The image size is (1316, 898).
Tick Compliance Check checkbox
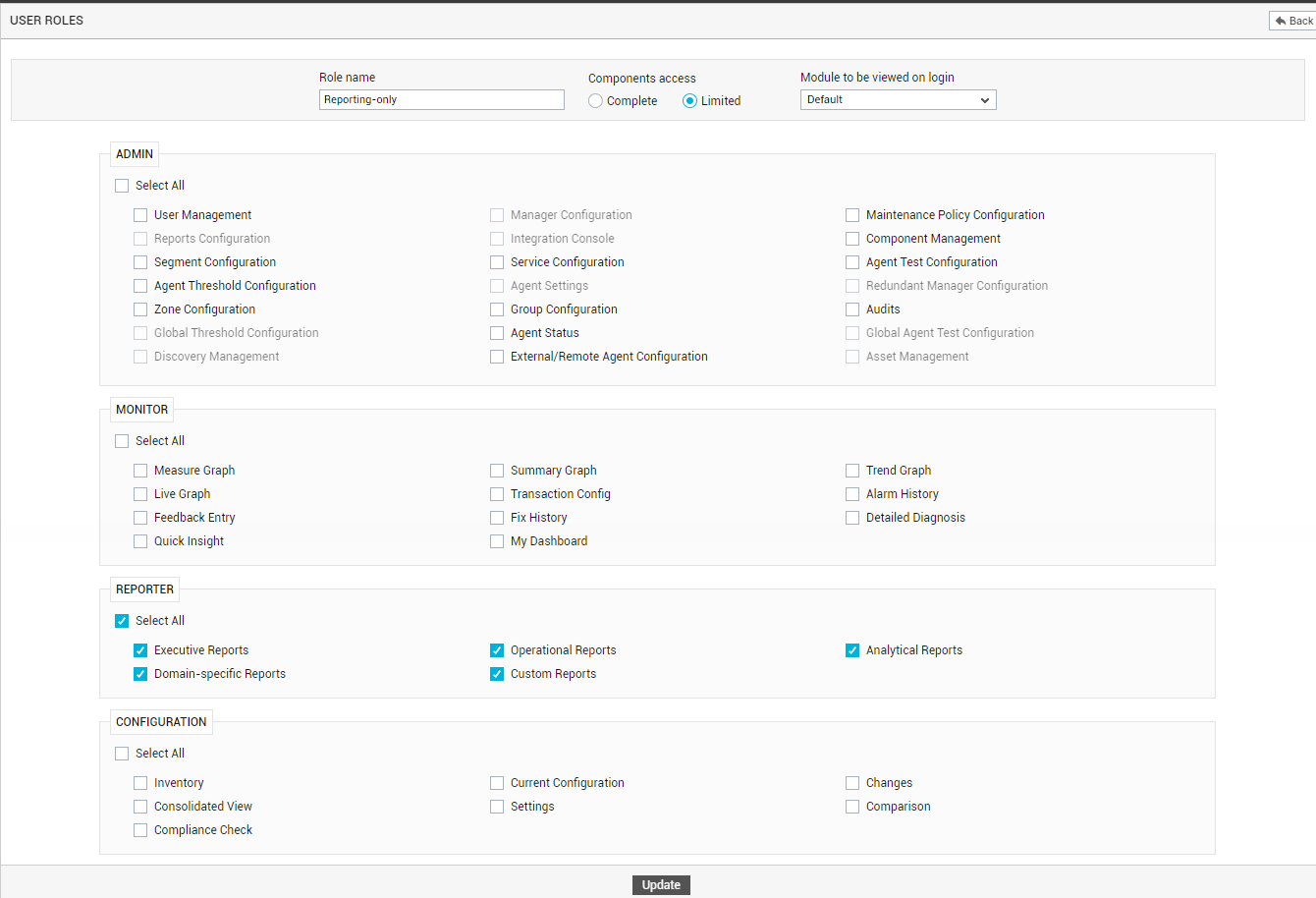pos(140,830)
